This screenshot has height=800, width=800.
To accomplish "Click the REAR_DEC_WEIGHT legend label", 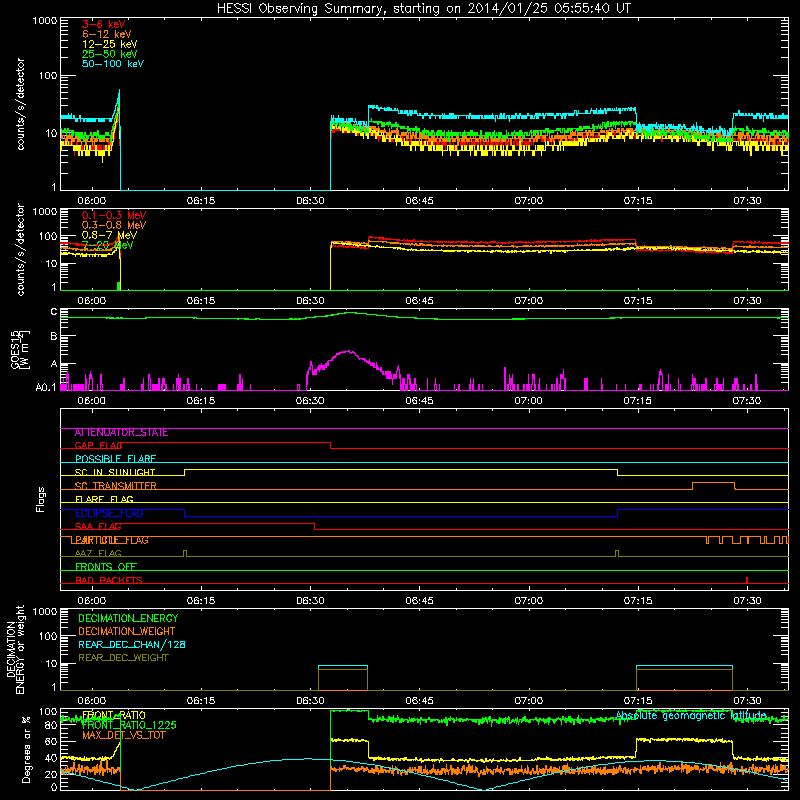I will pos(123,658).
